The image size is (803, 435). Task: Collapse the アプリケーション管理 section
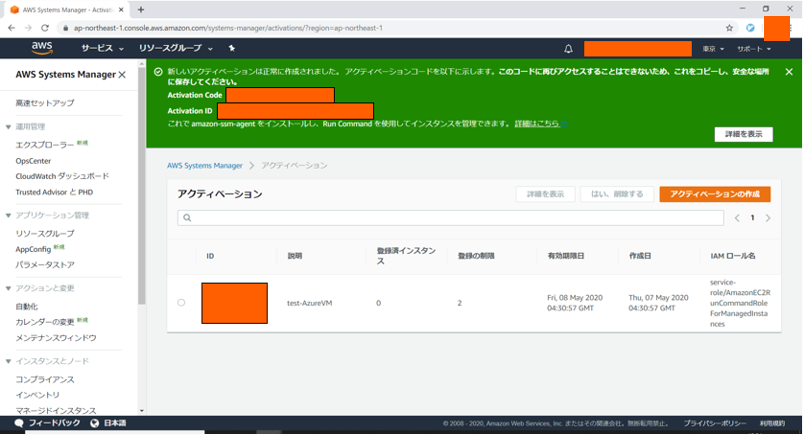tap(8, 215)
